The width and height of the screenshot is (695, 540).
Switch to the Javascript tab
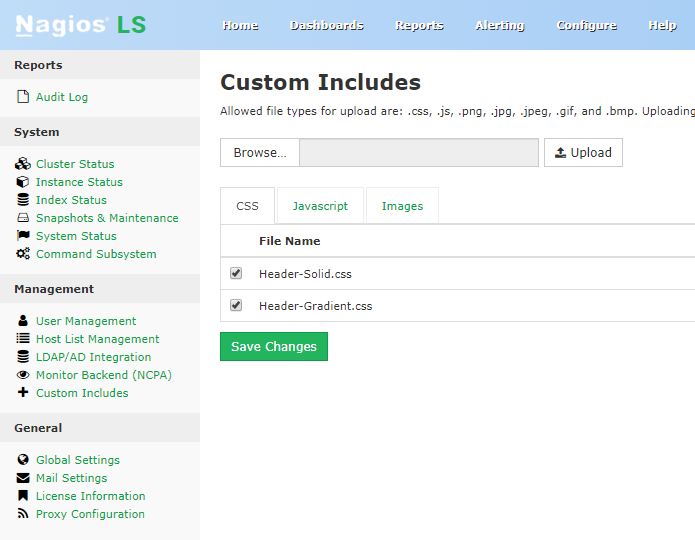point(320,206)
